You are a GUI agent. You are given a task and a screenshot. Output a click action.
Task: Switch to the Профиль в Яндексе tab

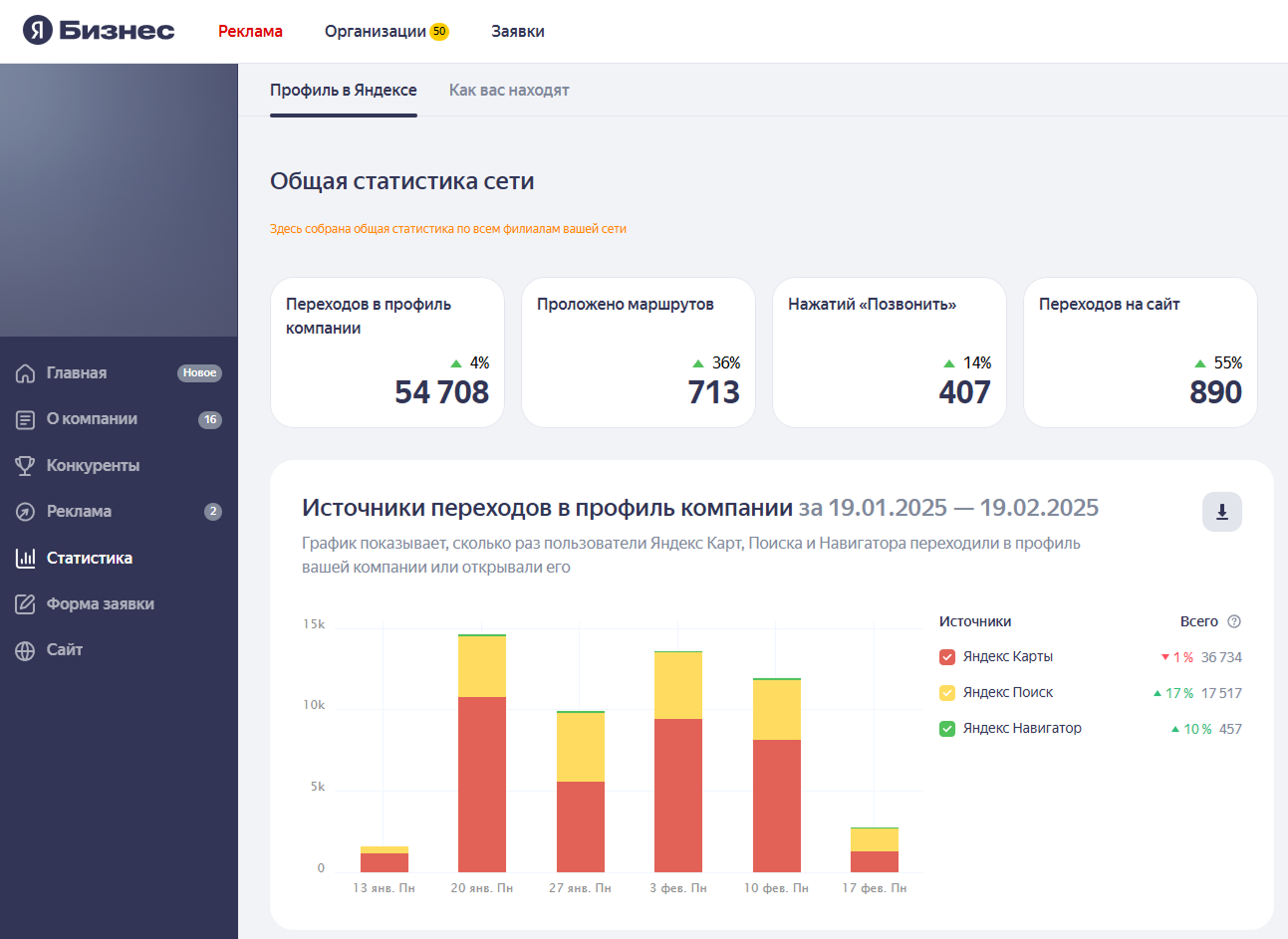pos(344,91)
